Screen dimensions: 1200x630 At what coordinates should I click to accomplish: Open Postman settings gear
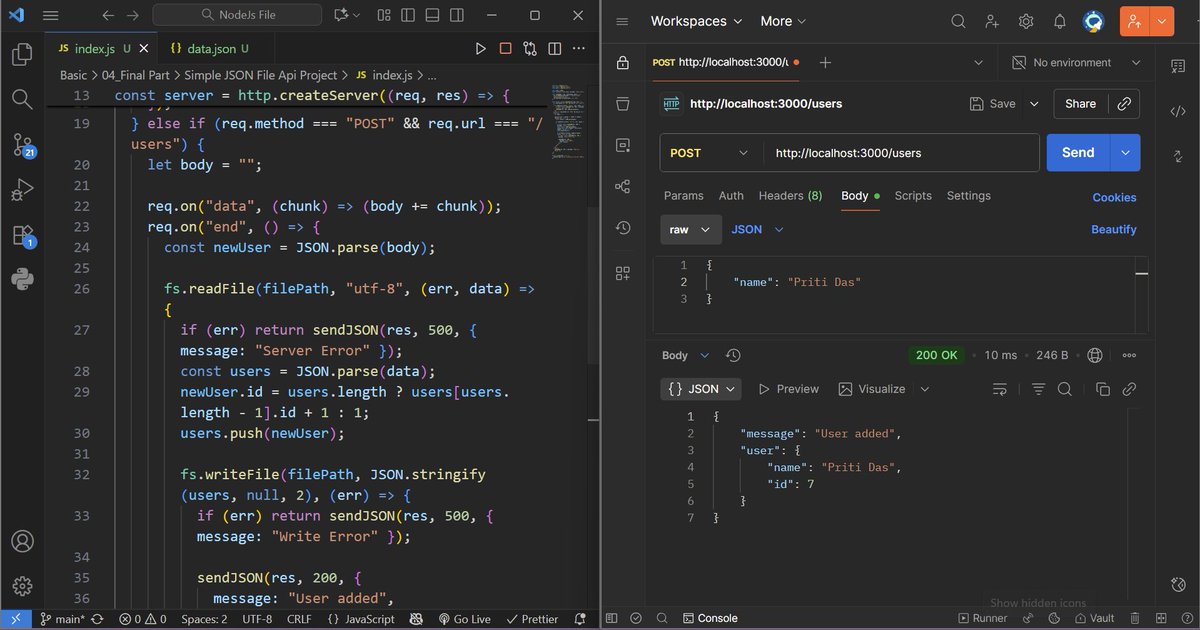click(1026, 20)
